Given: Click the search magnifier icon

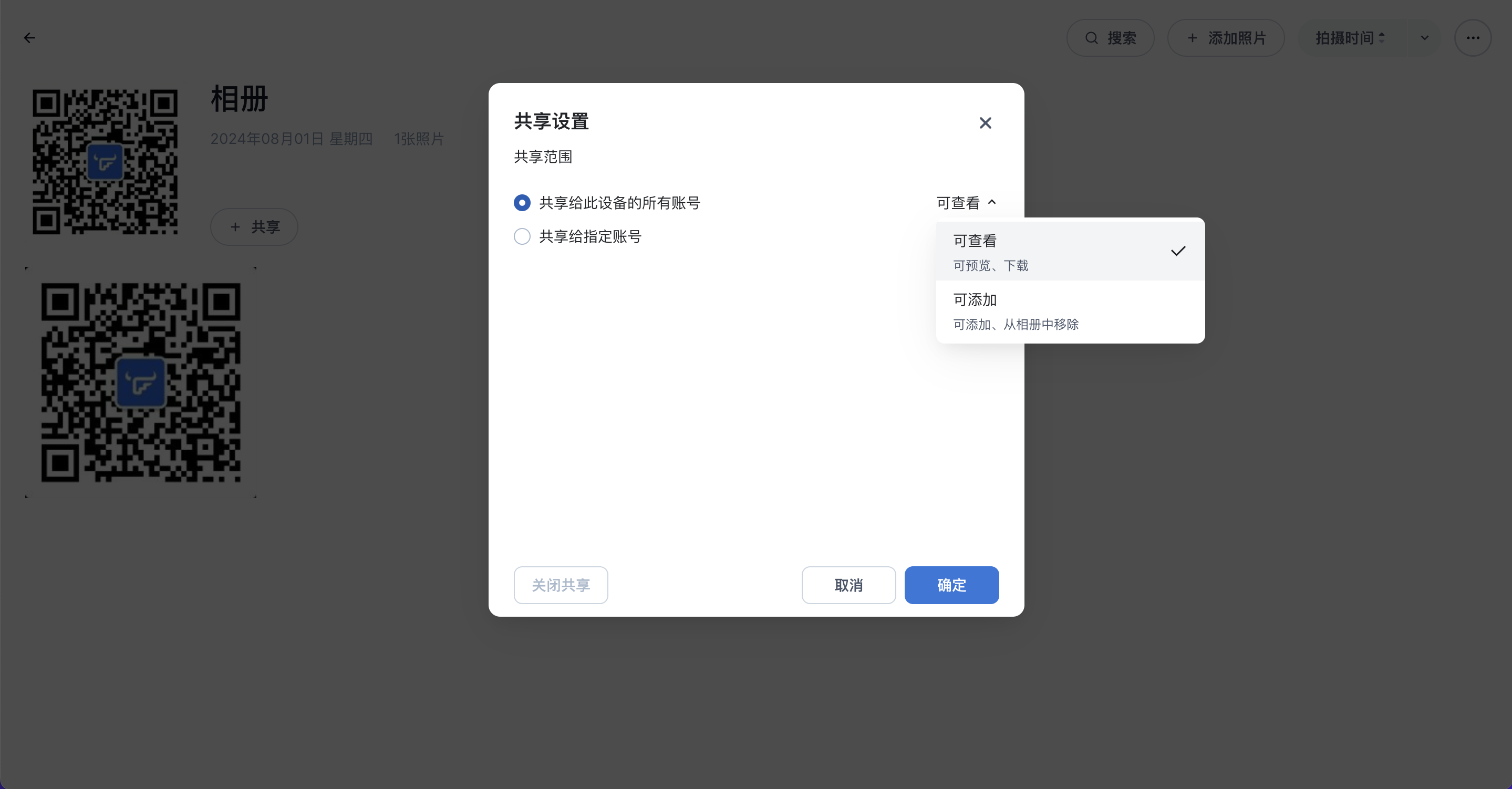Looking at the screenshot, I should [x=1091, y=38].
